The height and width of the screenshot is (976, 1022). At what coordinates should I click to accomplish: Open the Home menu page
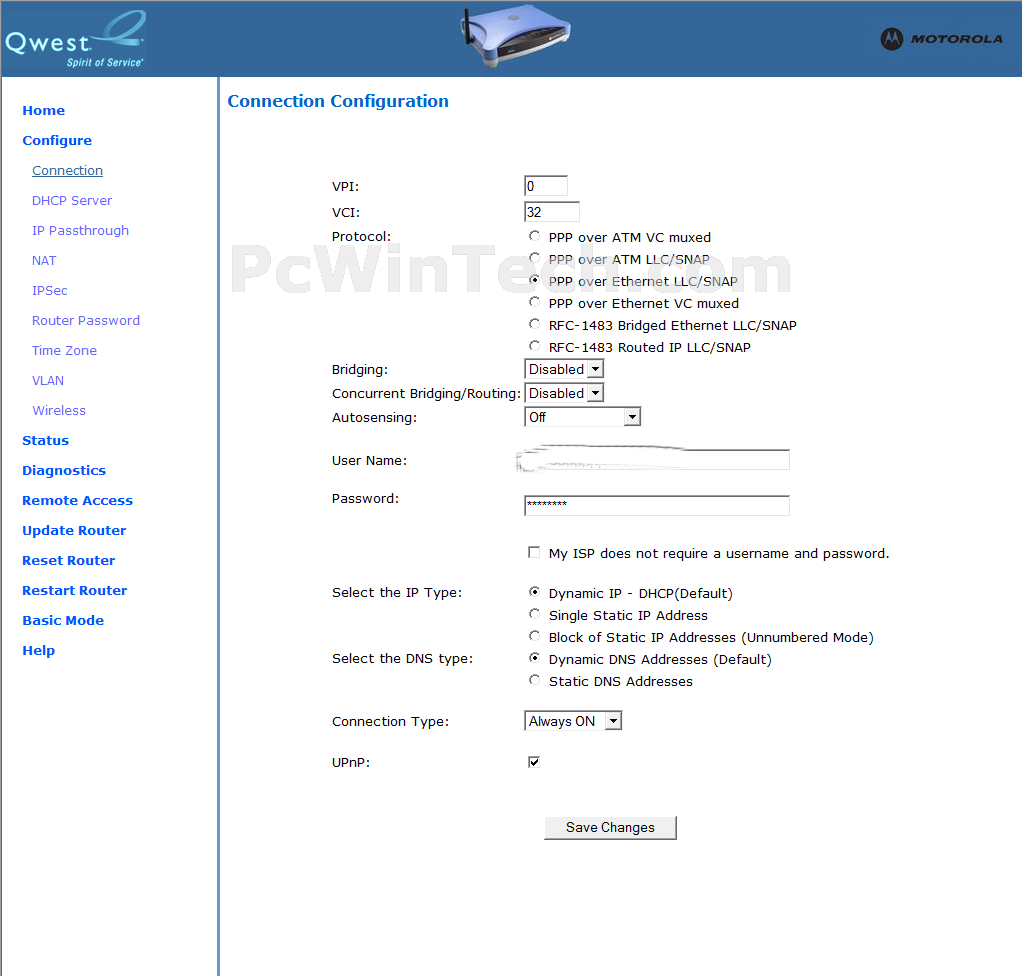[44, 110]
